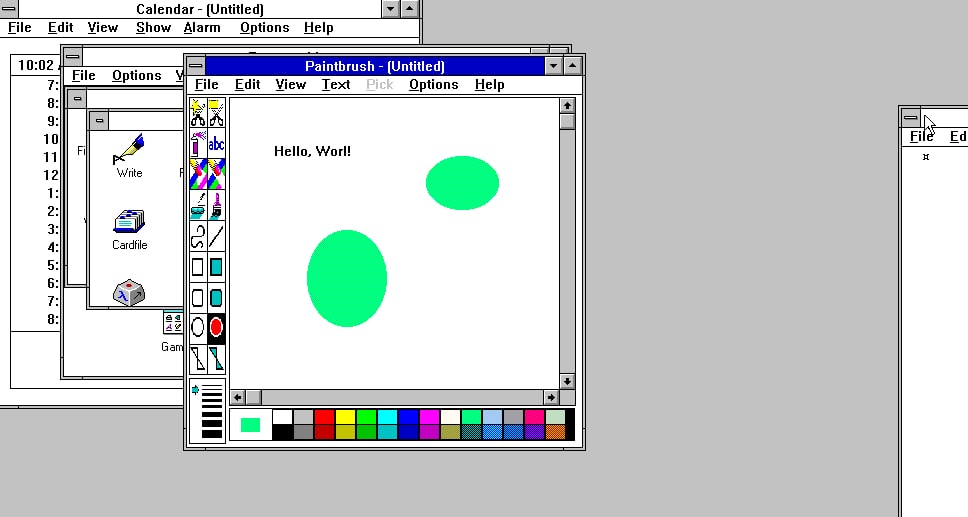This screenshot has width=968, height=517.
Task: Open the Calendar Alarm menu
Action: [x=202, y=28]
